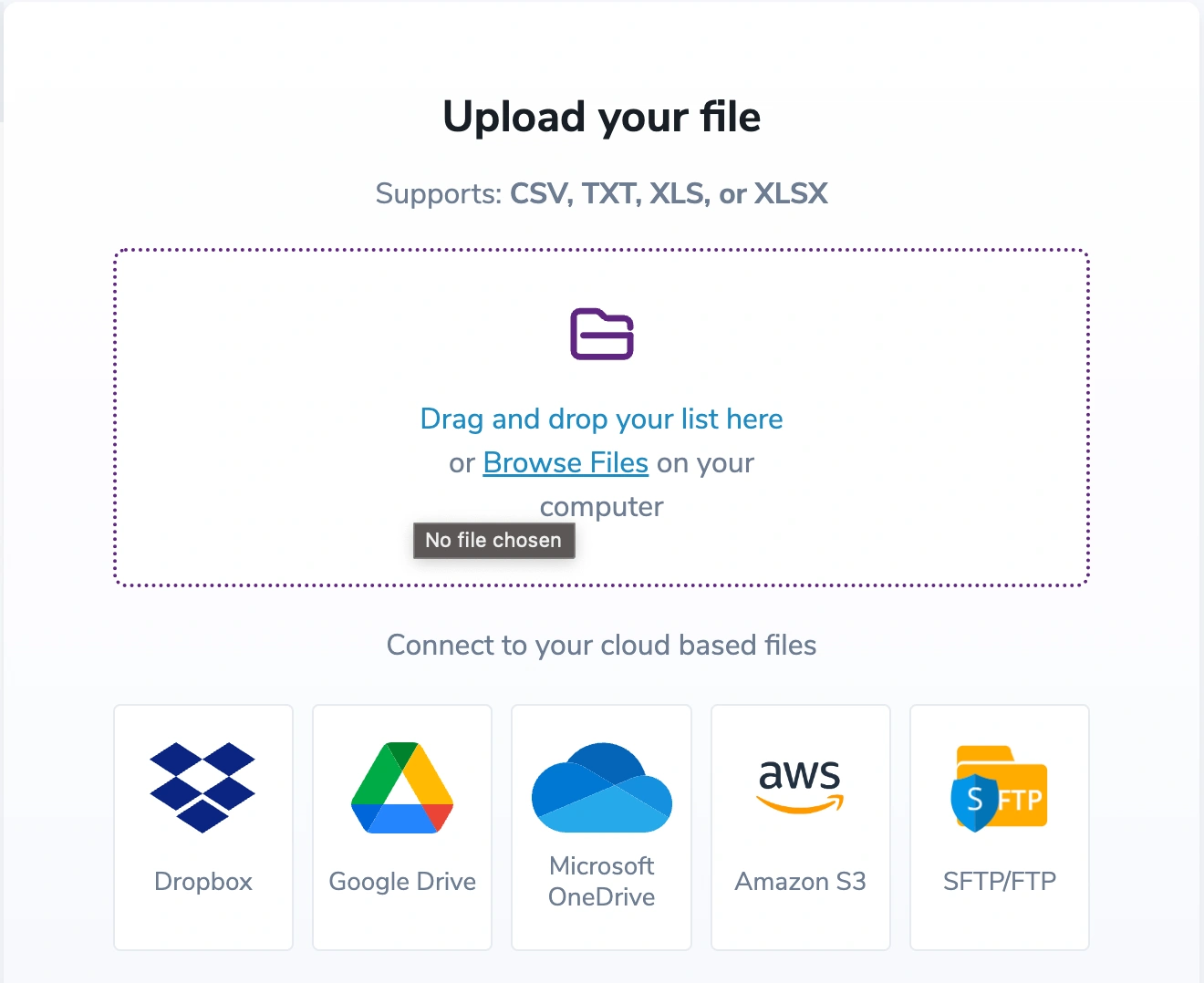Select the Microsoft OneDrive text label
This screenshot has height=983, width=1204.
click(x=602, y=881)
